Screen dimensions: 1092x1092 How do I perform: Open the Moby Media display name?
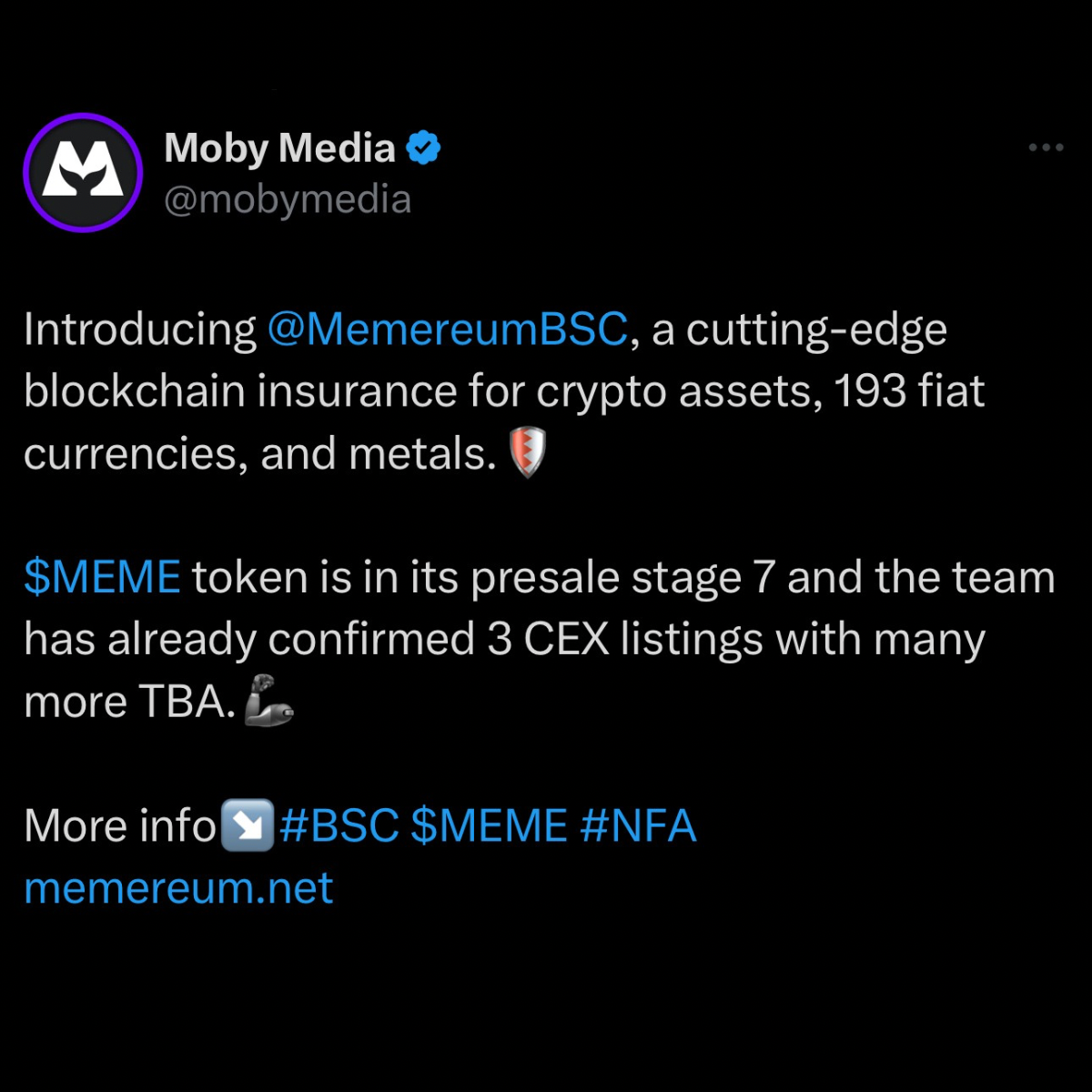coord(279,147)
